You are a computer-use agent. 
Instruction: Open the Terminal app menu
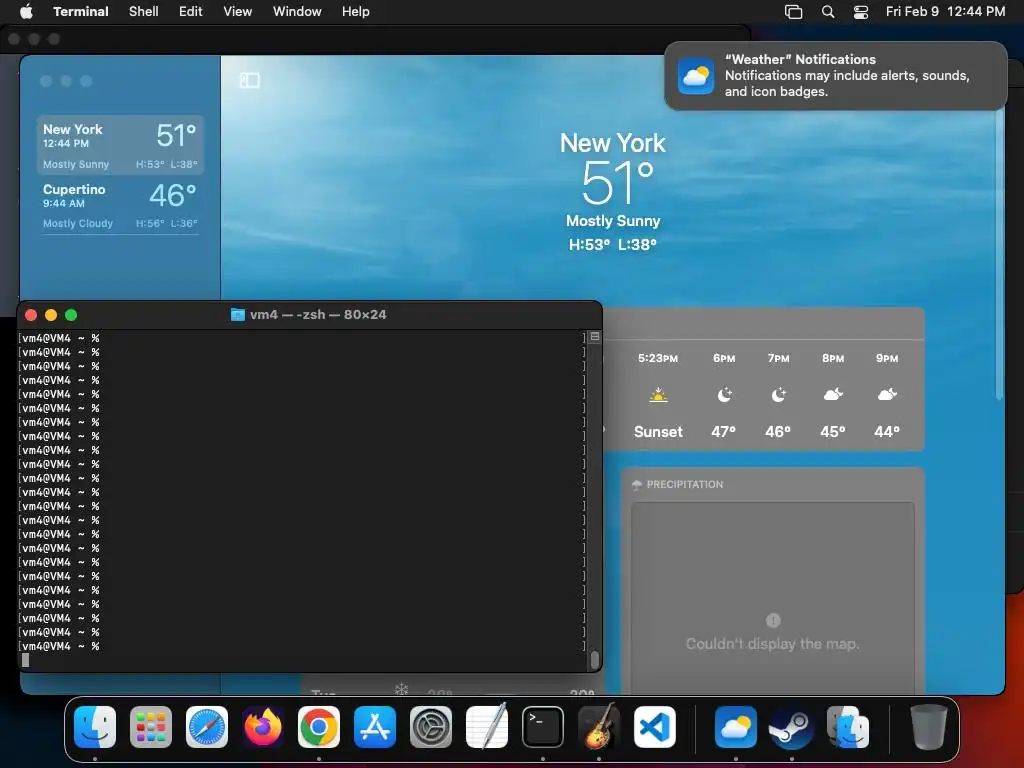(81, 11)
